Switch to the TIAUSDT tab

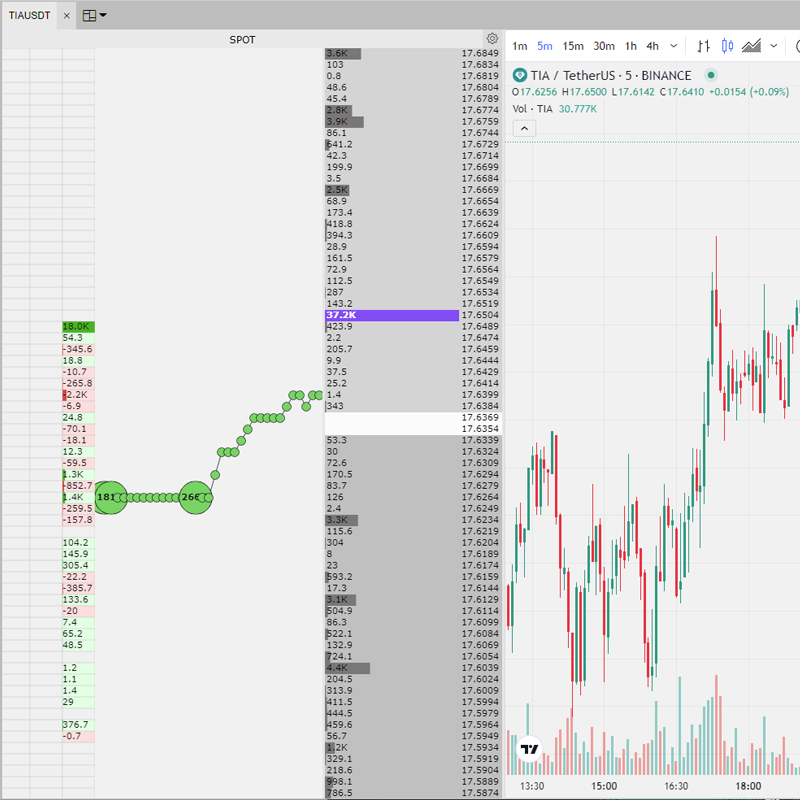(x=30, y=16)
